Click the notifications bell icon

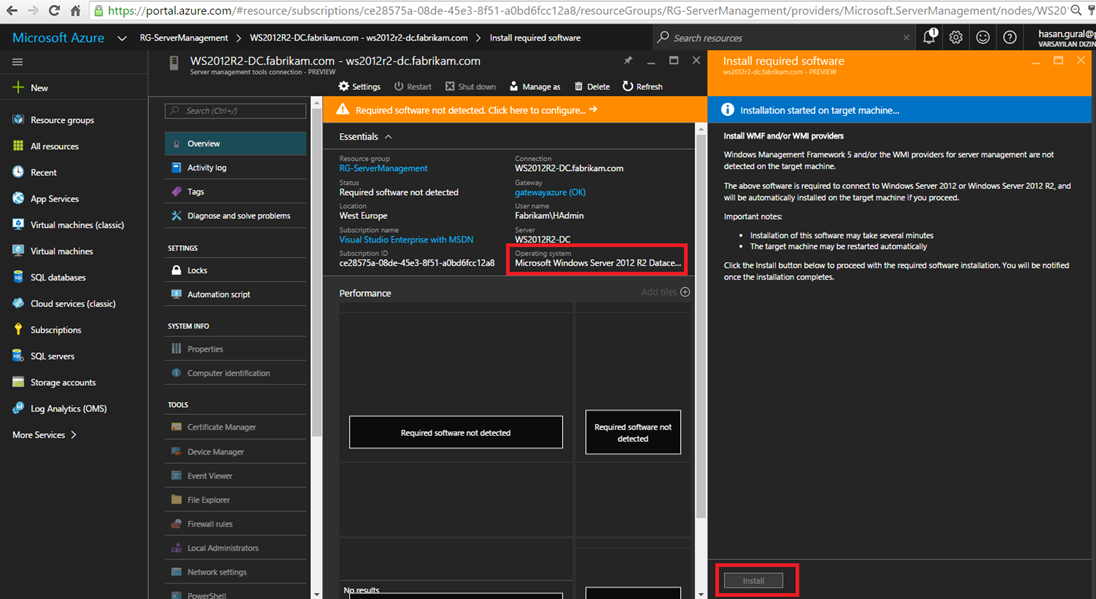(x=929, y=37)
